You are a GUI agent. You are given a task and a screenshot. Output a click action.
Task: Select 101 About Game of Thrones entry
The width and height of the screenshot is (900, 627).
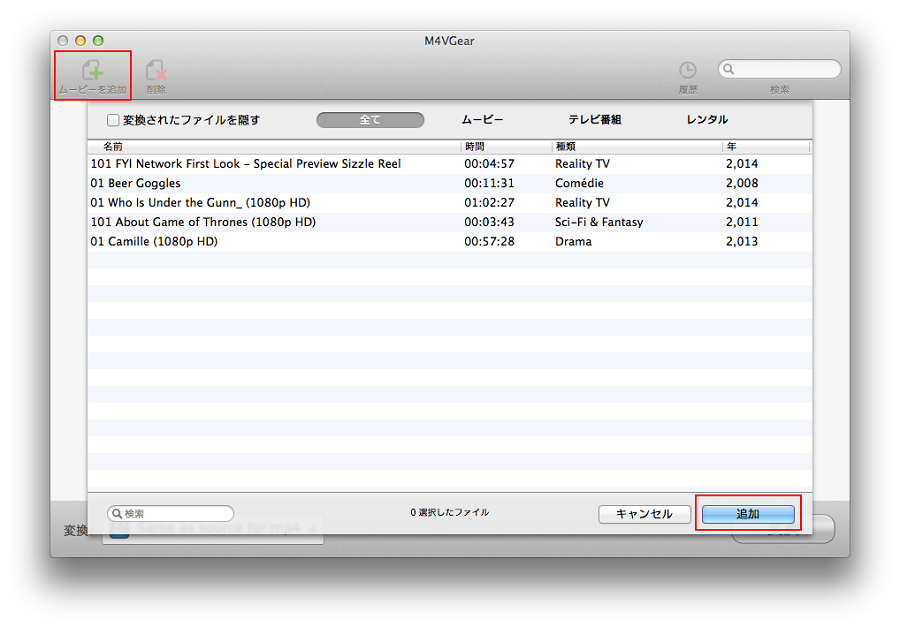point(203,223)
